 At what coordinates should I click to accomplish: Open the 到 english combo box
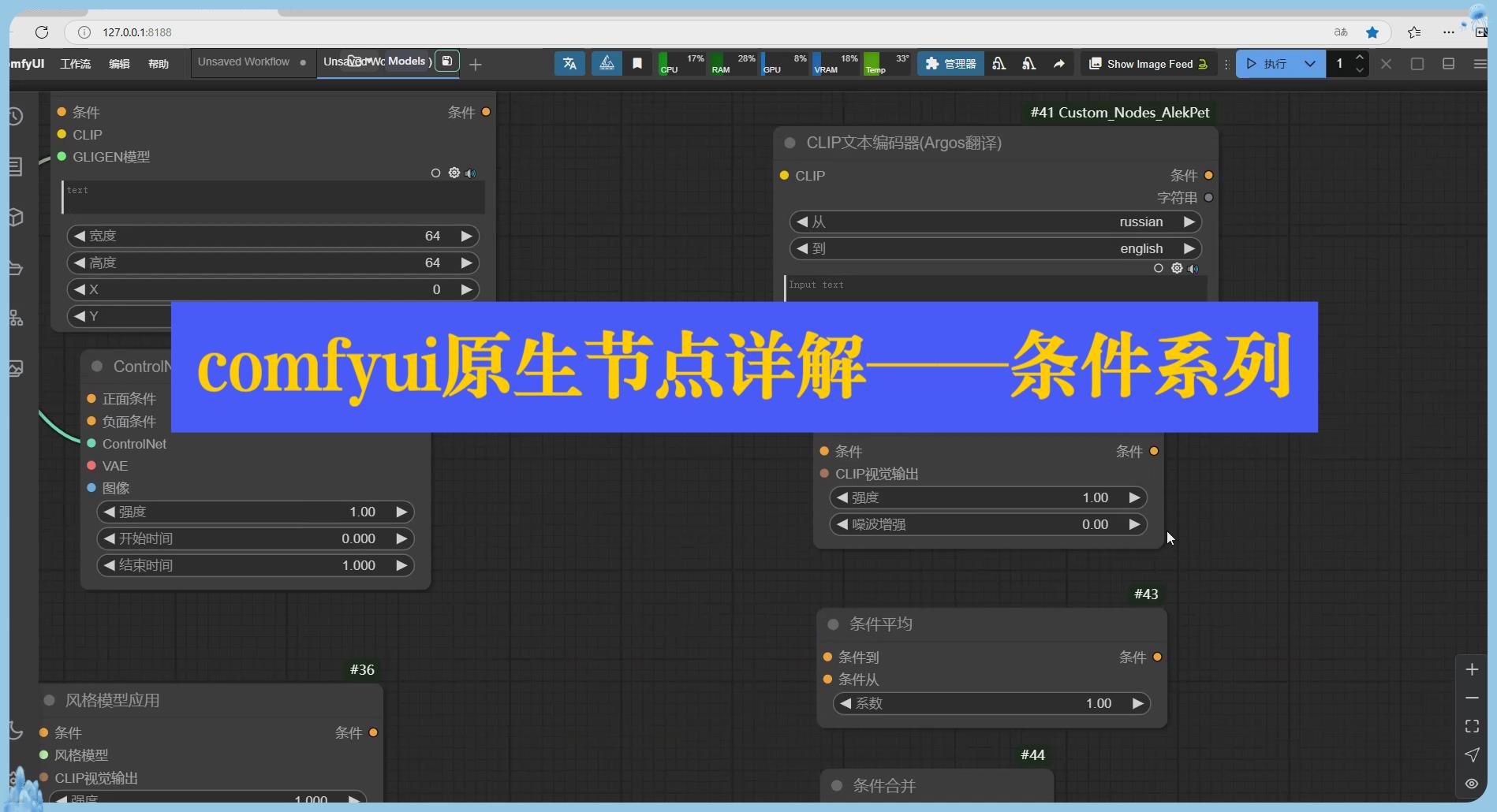995,248
